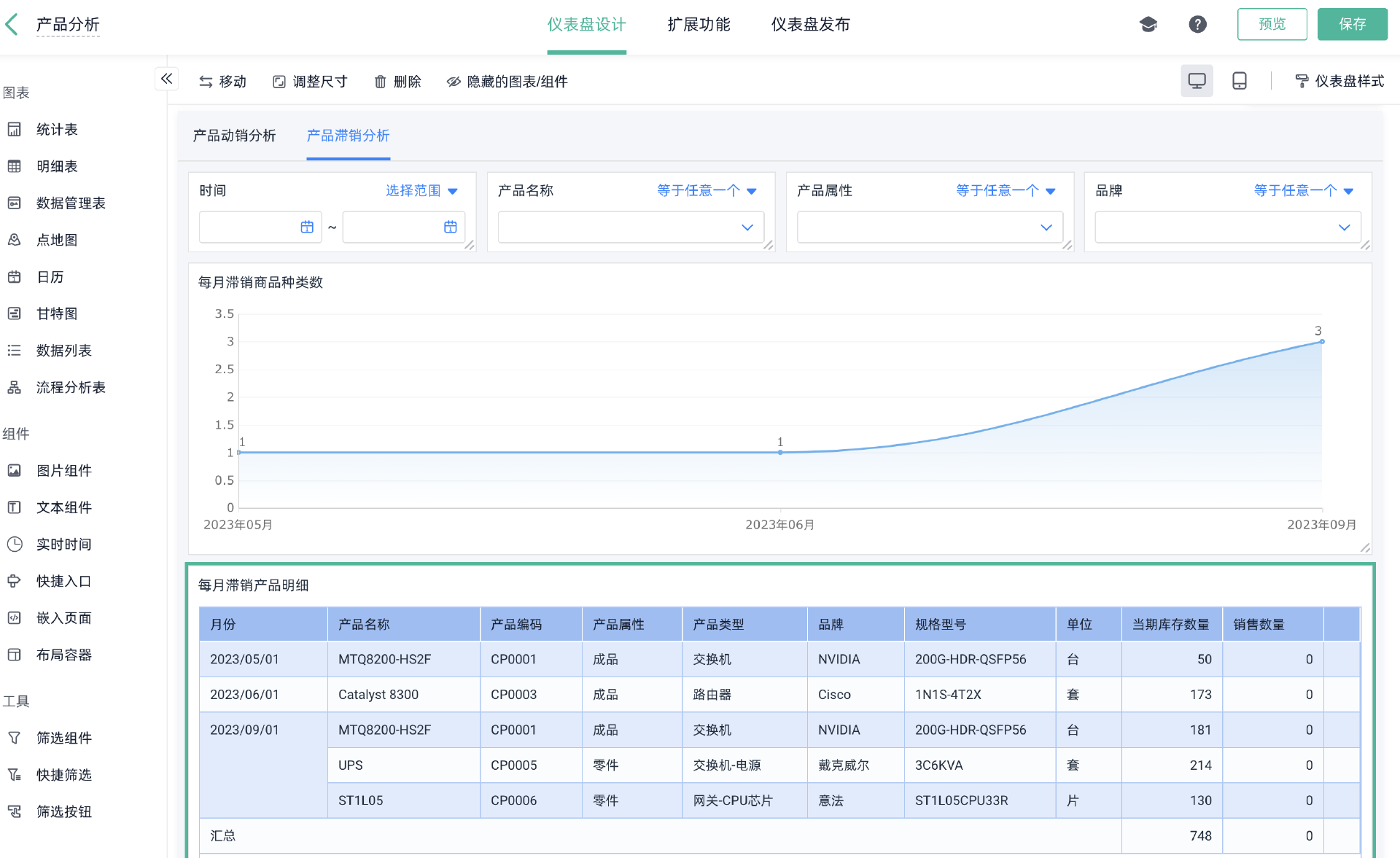Insert a 实时时间 component
1400x858 pixels.
[63, 544]
